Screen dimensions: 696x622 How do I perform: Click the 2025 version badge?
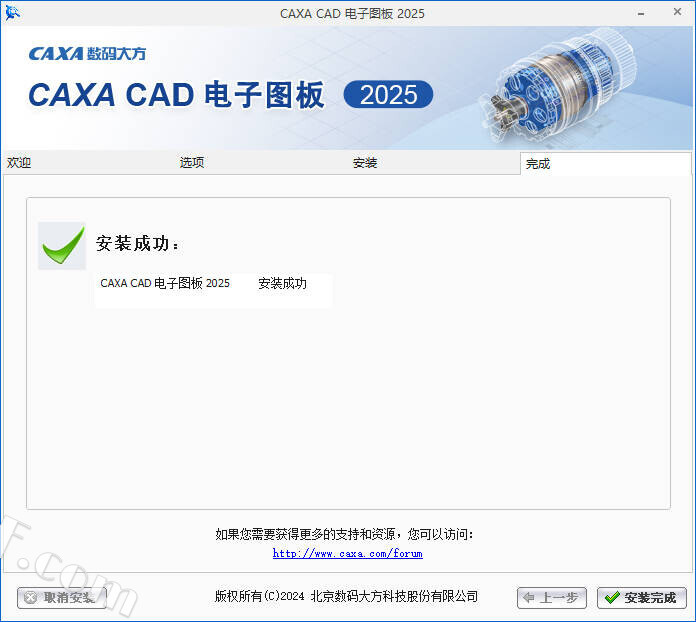[x=388, y=94]
